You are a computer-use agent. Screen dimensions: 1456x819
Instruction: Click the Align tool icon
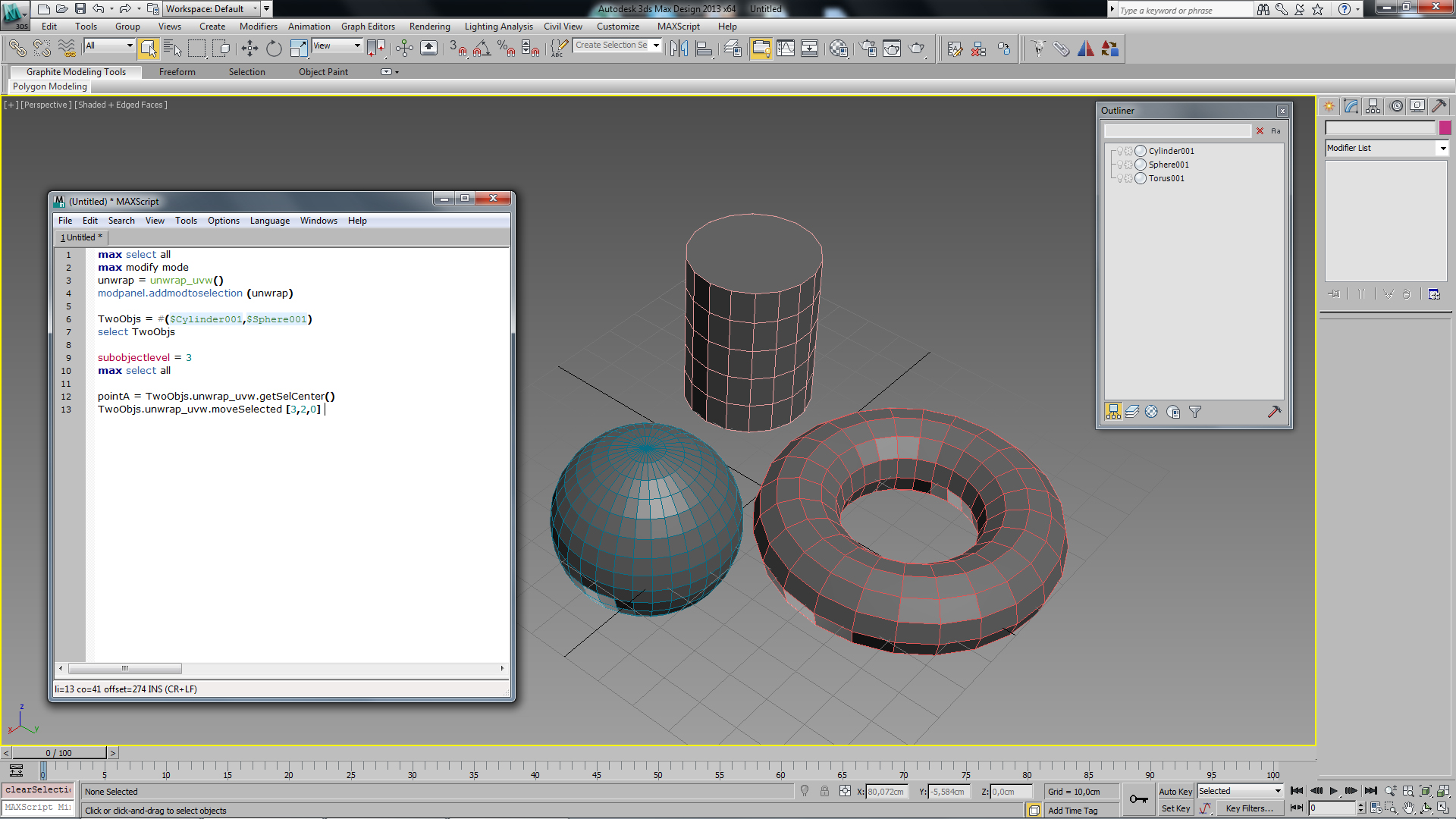tap(704, 49)
